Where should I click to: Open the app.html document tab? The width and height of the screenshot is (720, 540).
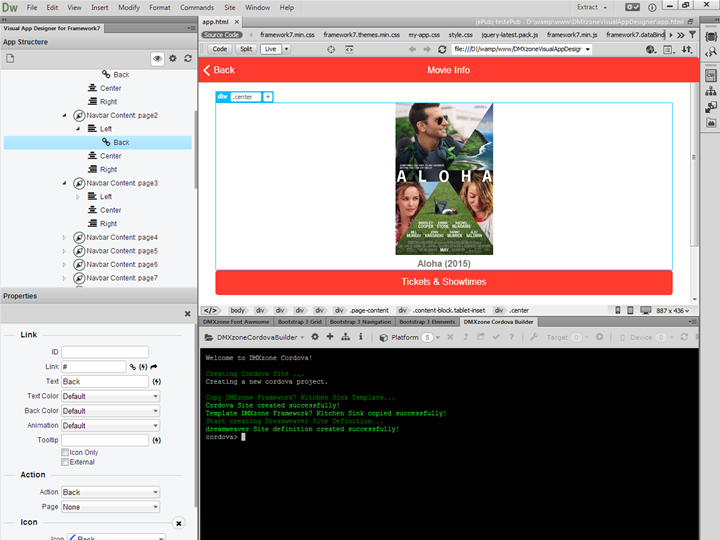coord(215,22)
